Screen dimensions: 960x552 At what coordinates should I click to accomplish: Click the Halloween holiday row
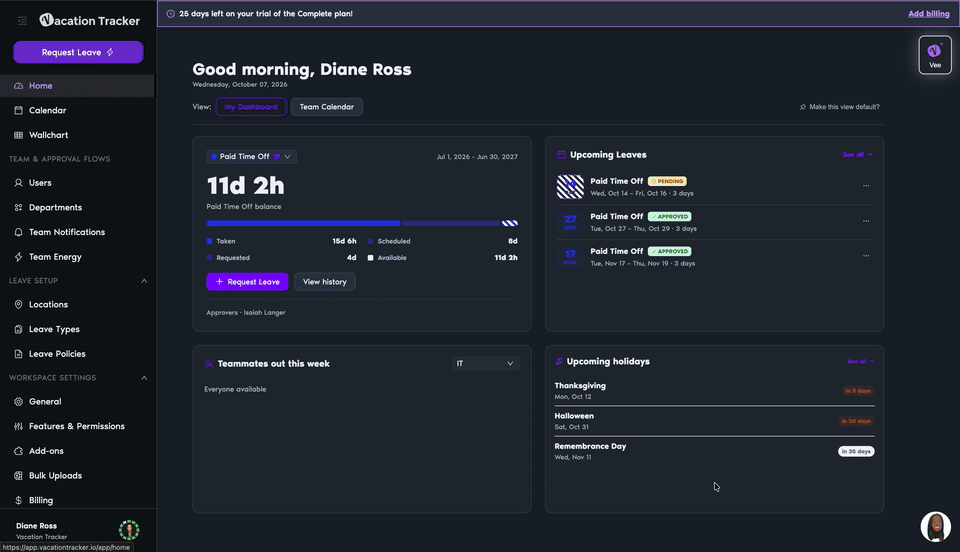[714, 421]
